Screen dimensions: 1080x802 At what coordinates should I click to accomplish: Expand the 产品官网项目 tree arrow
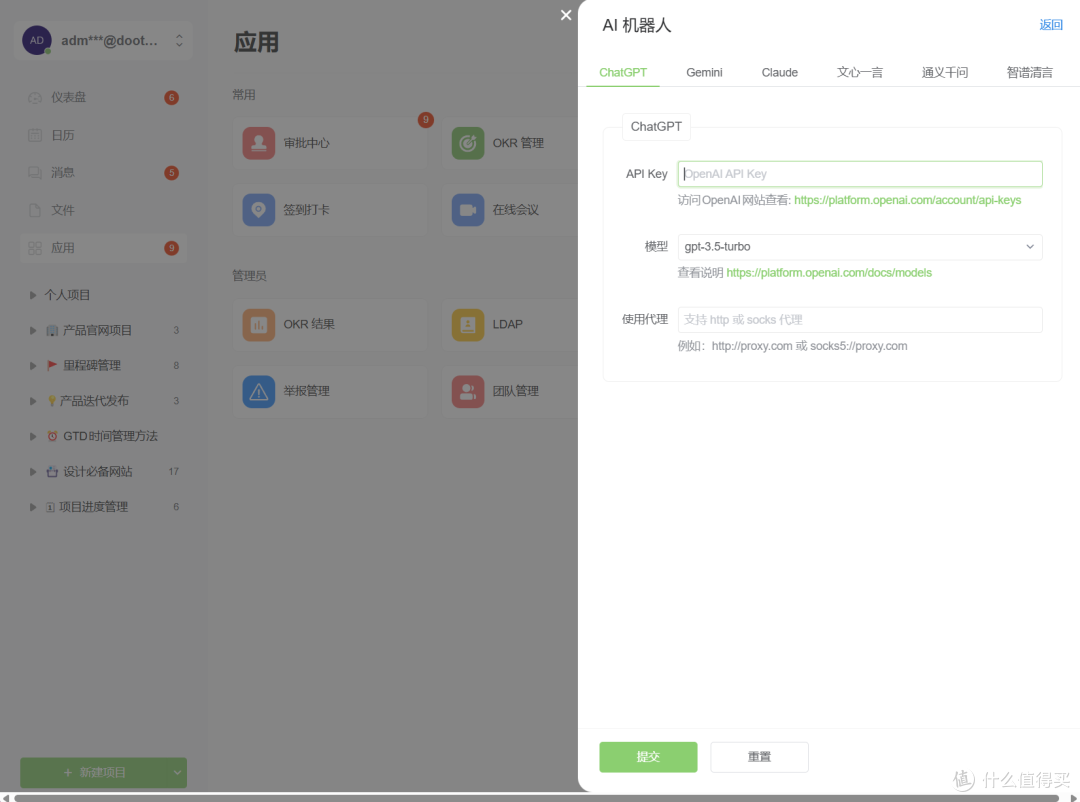[32, 330]
